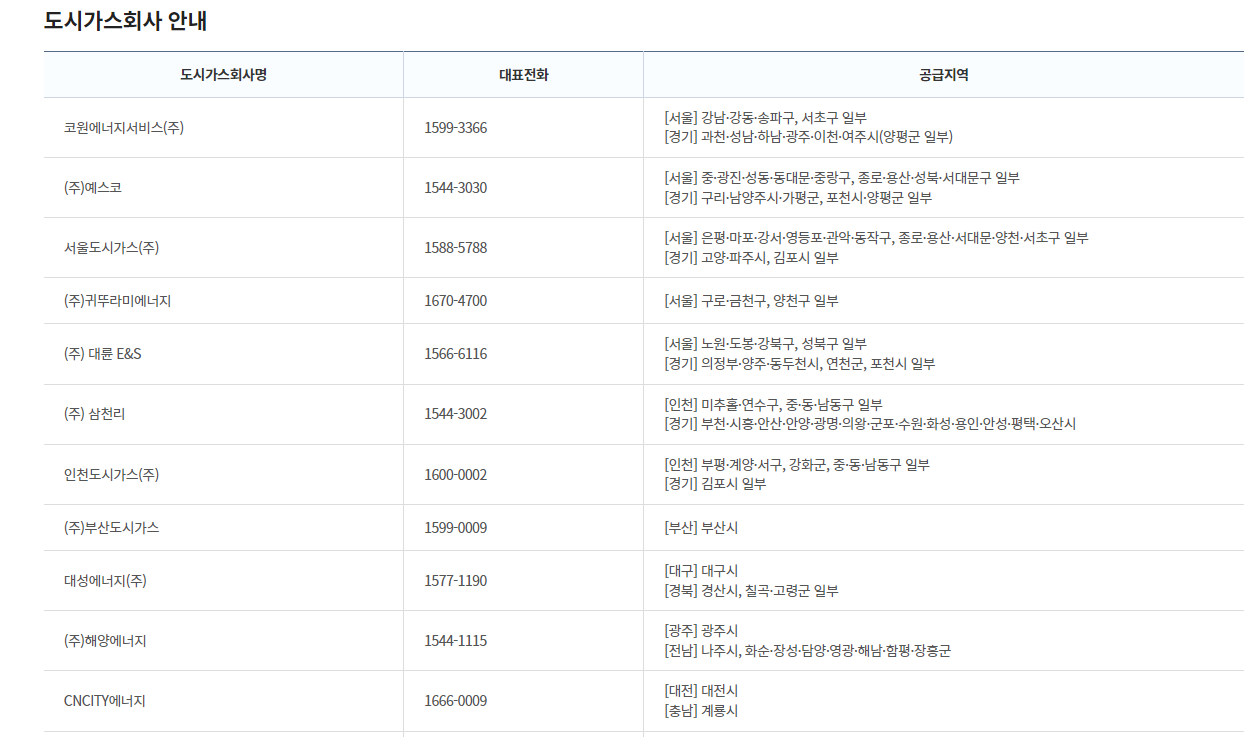
Task: Click the 대표전화 column header
Action: click(x=524, y=75)
